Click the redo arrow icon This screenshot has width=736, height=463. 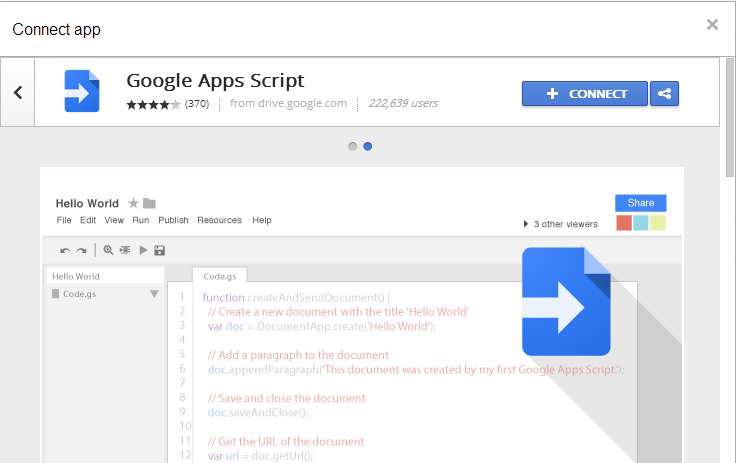[x=82, y=251]
